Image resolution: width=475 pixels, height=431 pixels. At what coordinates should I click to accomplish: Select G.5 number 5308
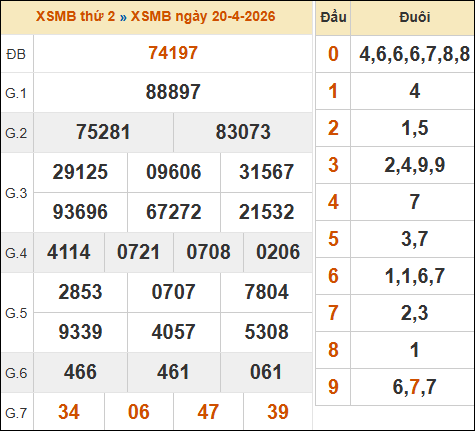pos(267,332)
